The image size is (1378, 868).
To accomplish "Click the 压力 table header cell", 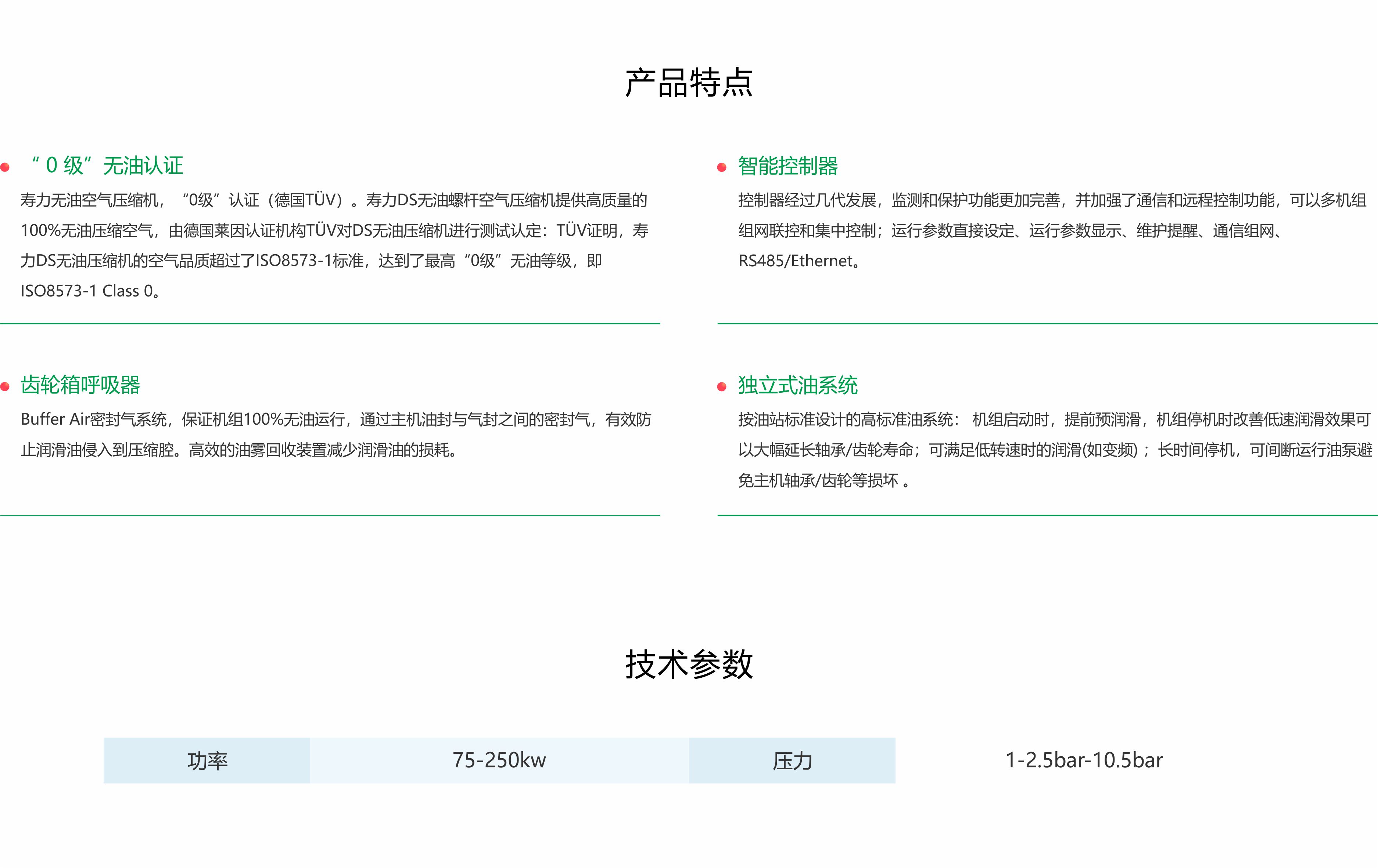I will pyautogui.click(x=792, y=760).
